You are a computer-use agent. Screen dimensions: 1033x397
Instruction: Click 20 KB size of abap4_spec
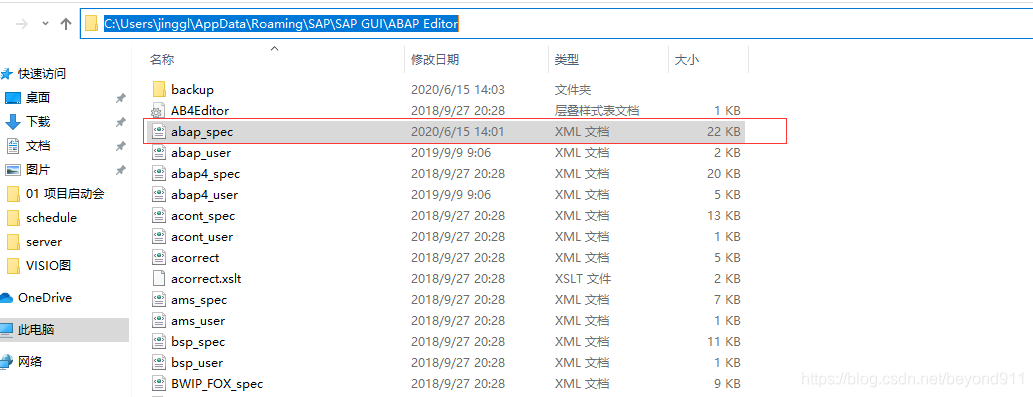coord(723,174)
